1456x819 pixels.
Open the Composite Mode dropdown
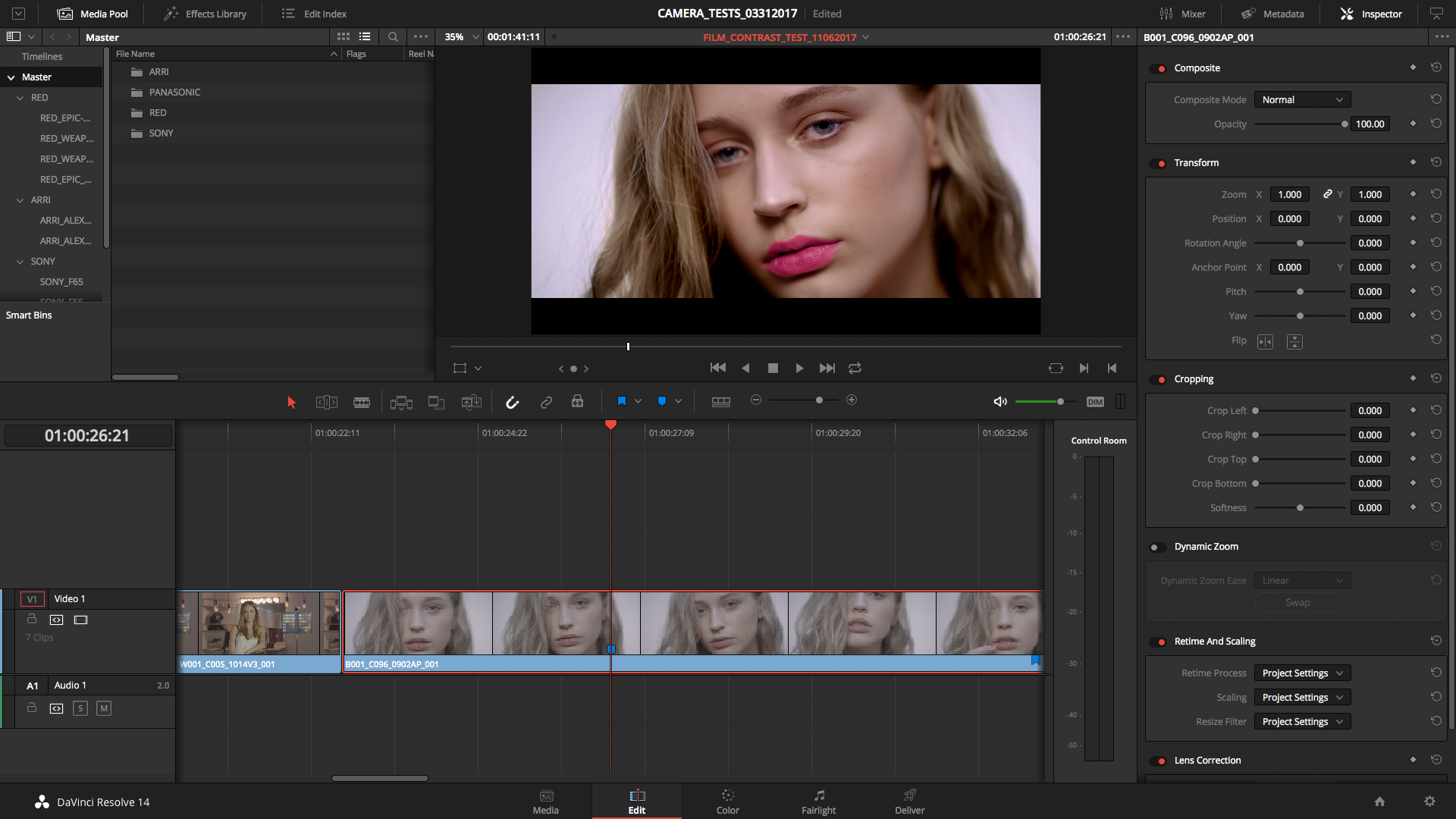point(1302,100)
